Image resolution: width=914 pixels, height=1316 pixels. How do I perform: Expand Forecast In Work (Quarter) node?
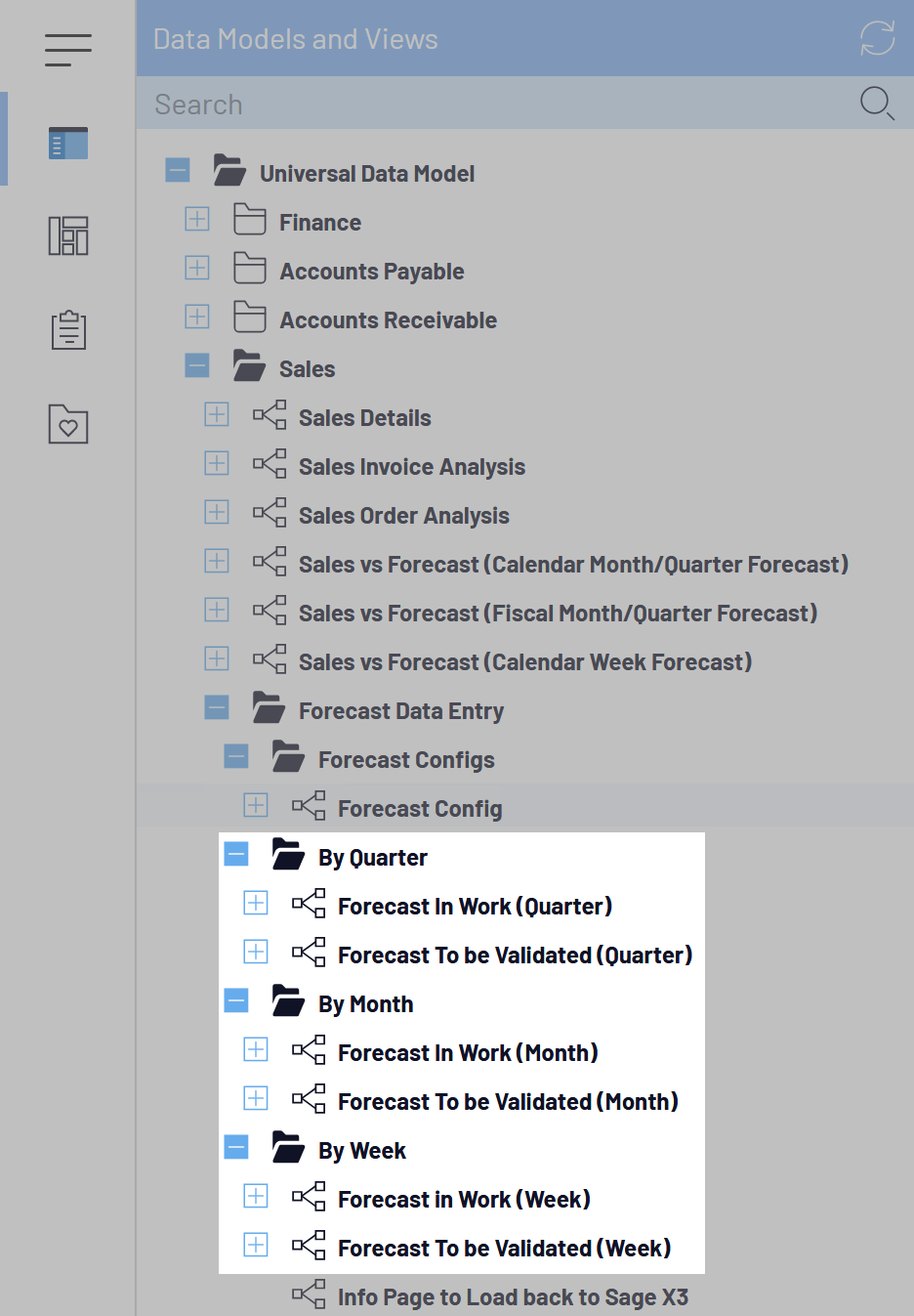[256, 903]
